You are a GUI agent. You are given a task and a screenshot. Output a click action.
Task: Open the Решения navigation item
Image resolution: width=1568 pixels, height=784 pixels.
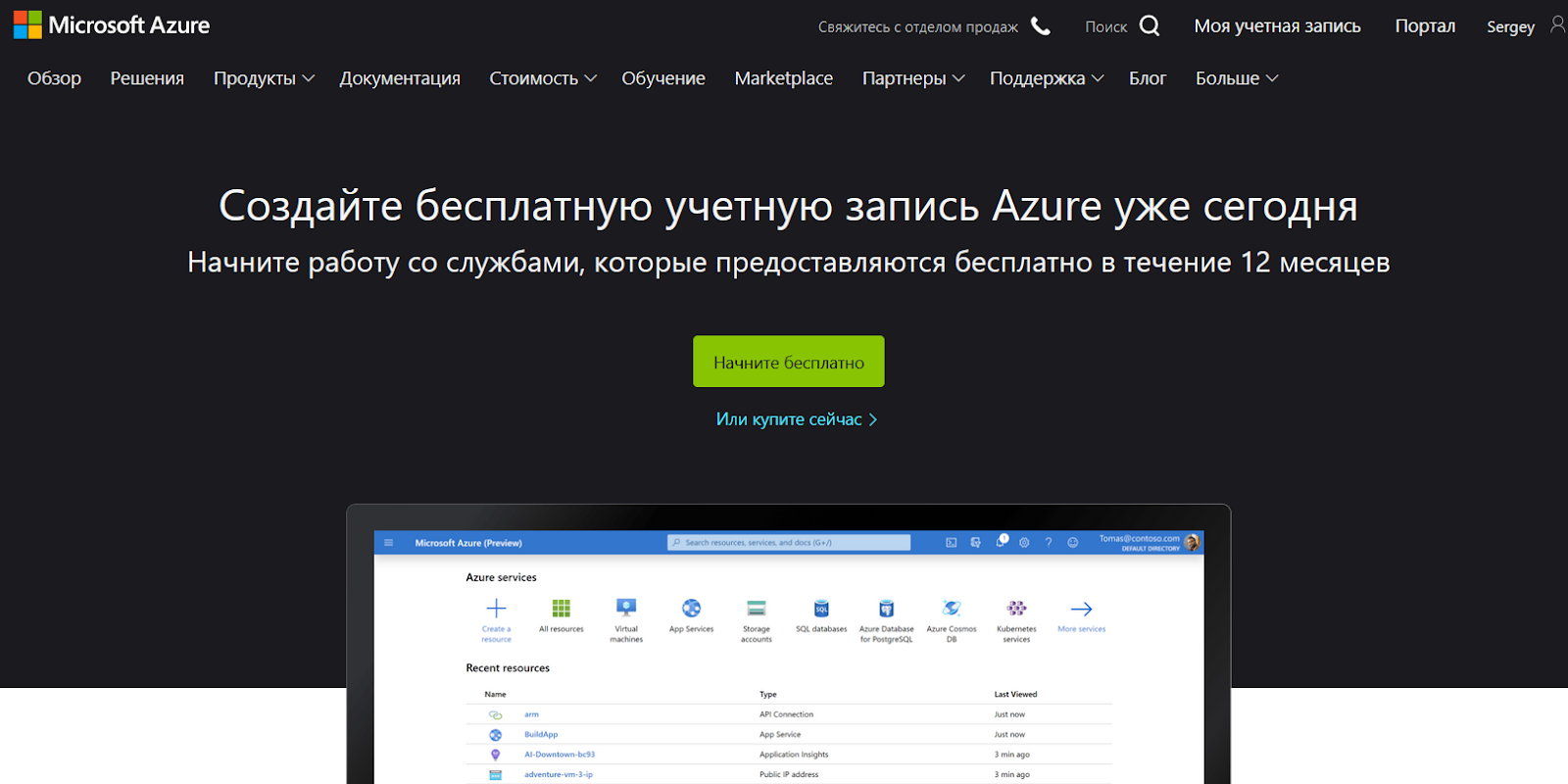[x=147, y=78]
